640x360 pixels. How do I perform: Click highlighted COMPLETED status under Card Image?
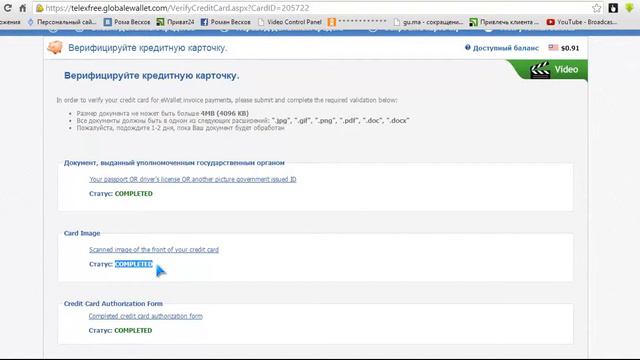(133, 264)
